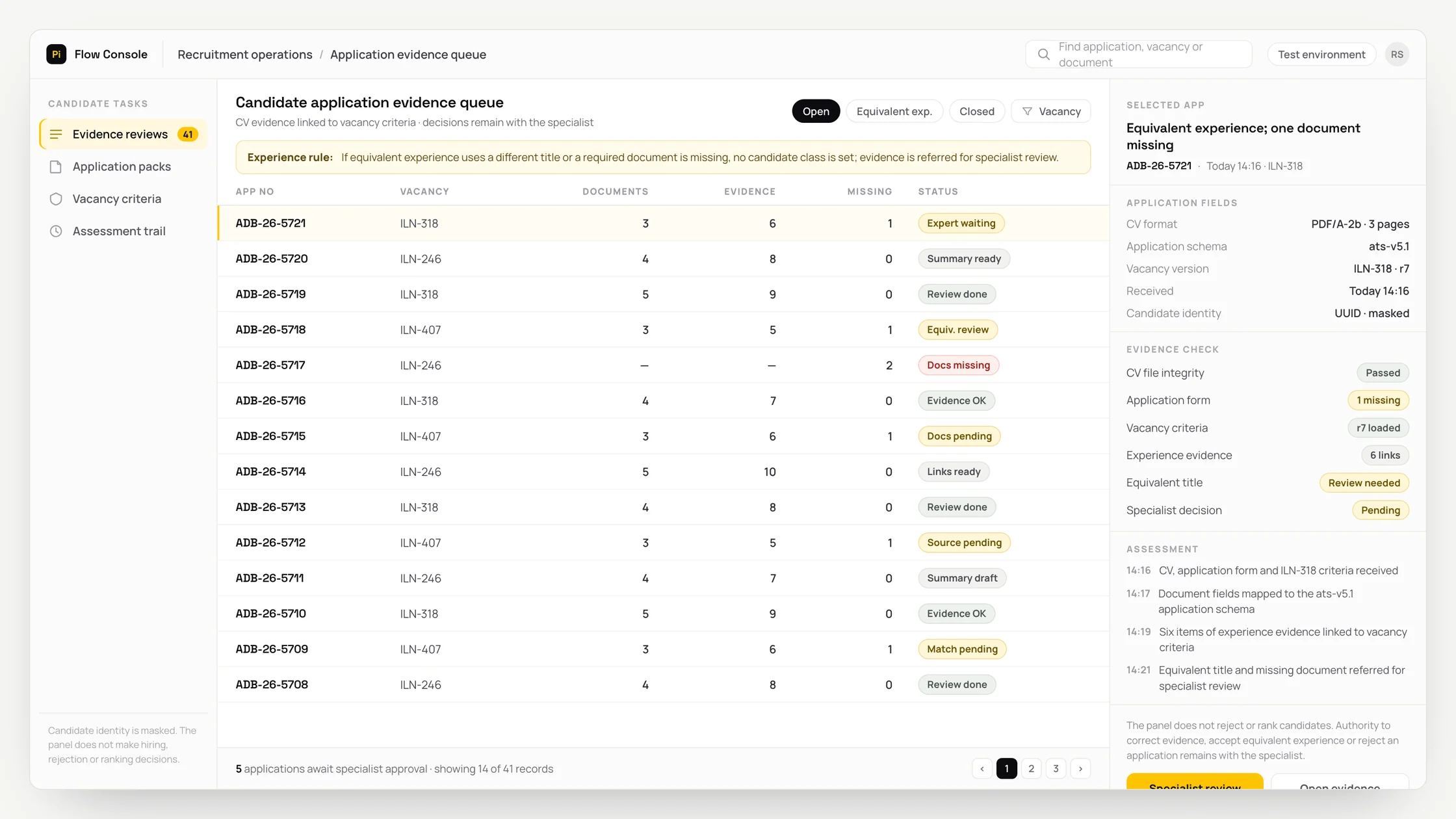Sort by STATUS column header
Image resolution: width=1456 pixels, height=819 pixels.
pos(938,192)
